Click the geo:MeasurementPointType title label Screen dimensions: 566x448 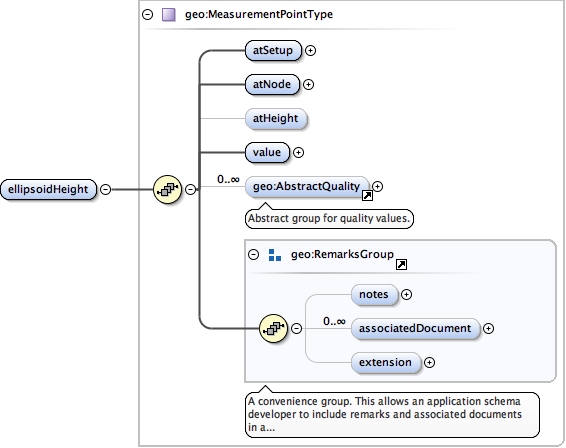click(x=259, y=14)
